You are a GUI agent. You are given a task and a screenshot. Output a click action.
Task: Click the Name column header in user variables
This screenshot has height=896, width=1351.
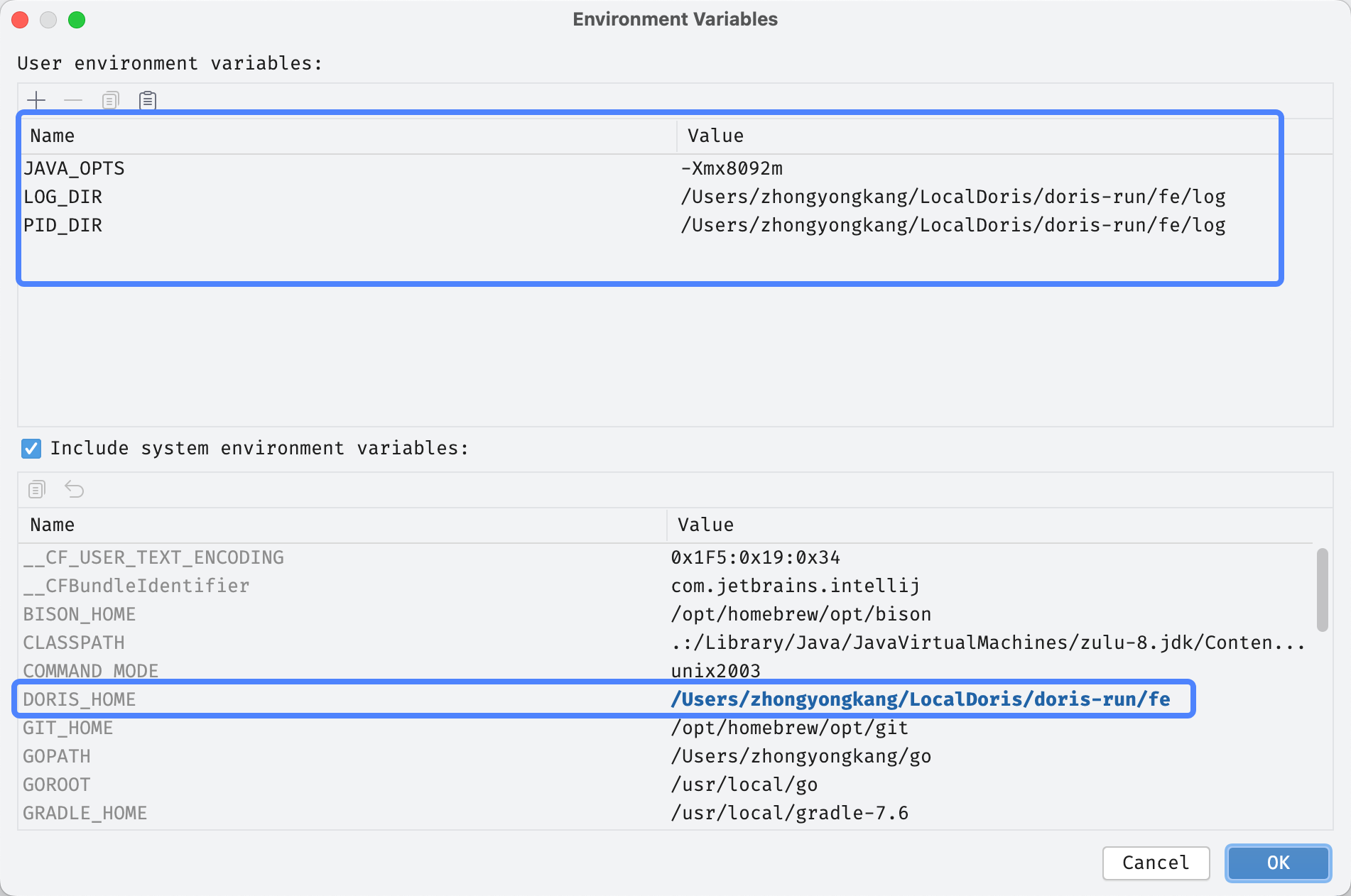tap(53, 136)
